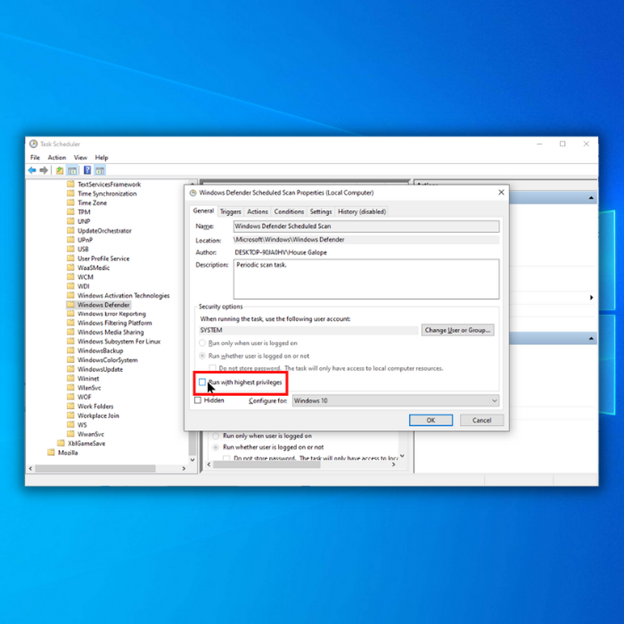Select the Windows Subsystem For Linux tree row
Viewport: 624px width, 624px height.
click(118, 341)
